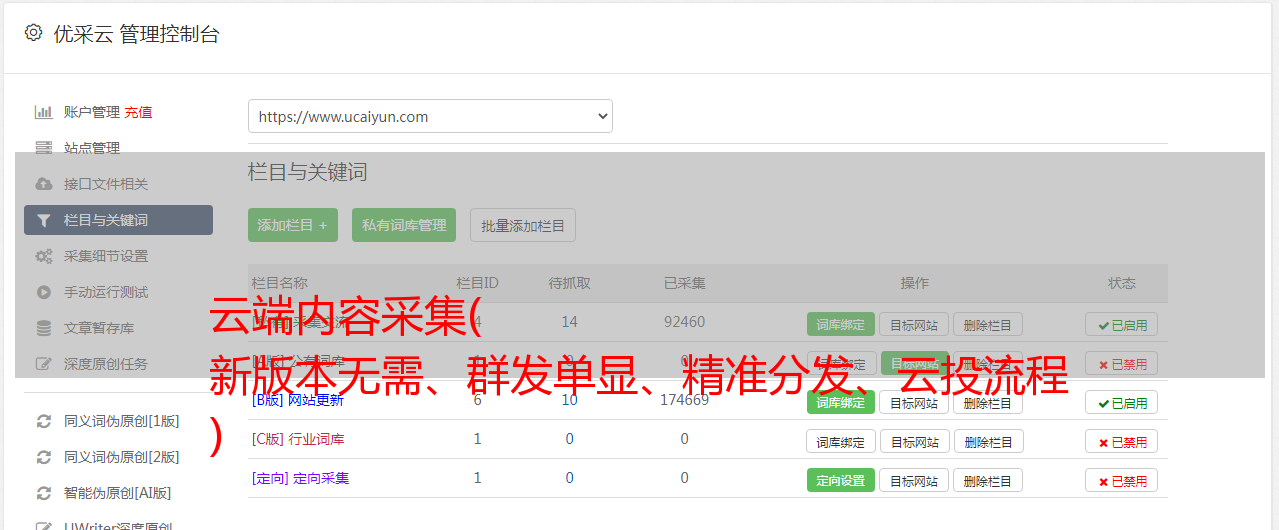Click the edit icon for 深度原创任务
The image size is (1279, 530).
click(x=44, y=364)
